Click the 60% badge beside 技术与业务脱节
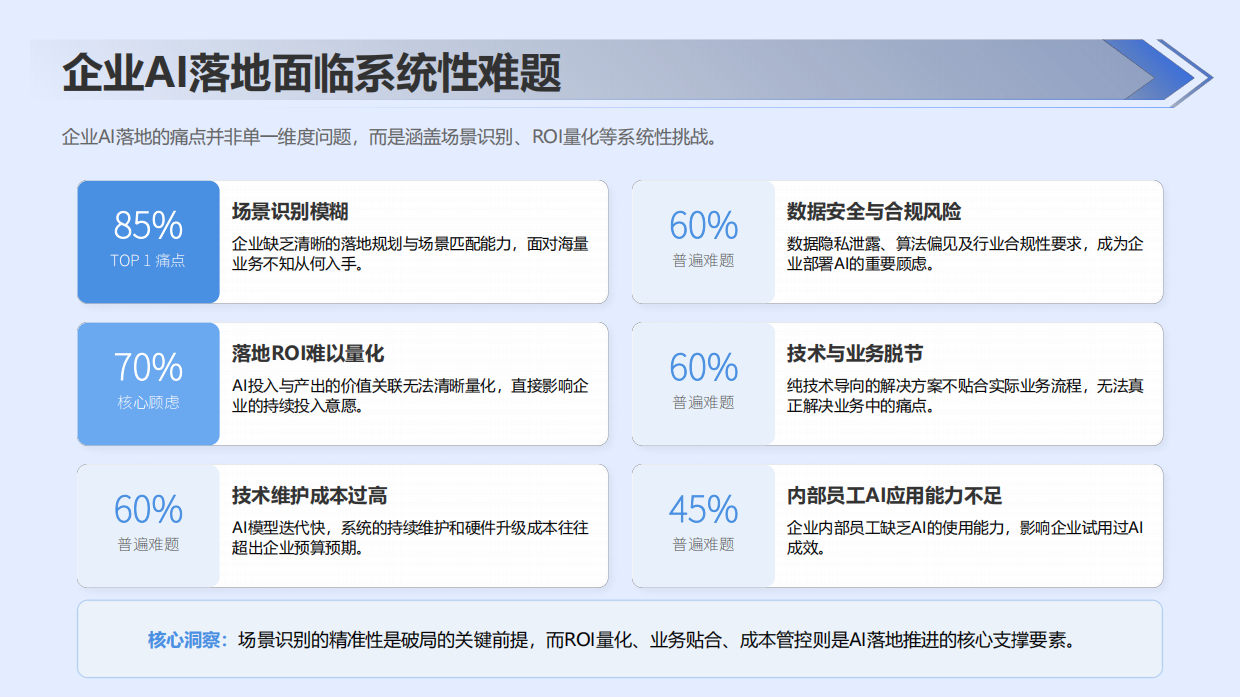The width and height of the screenshot is (1240, 697). 703,383
